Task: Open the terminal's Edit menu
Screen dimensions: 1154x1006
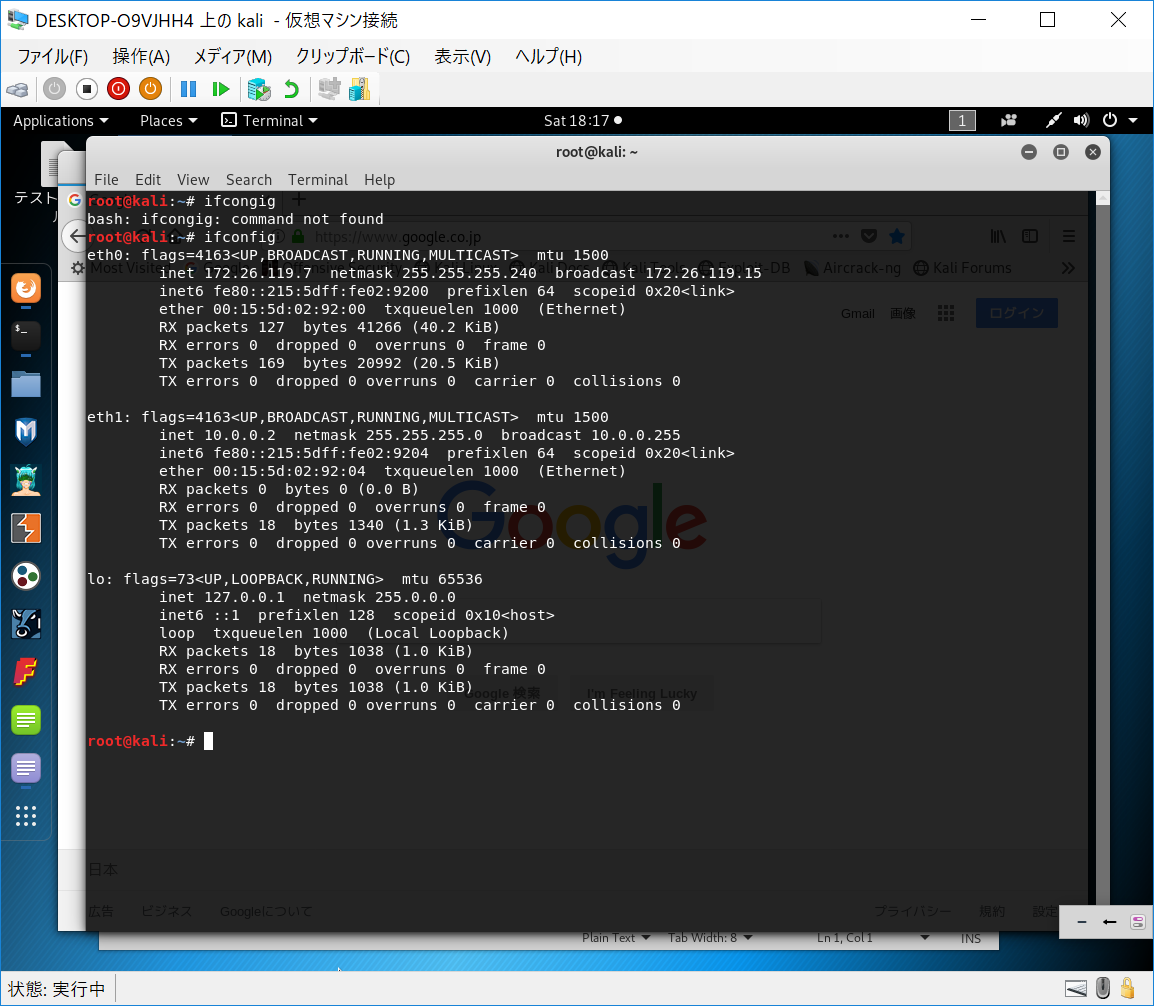Action: (148, 180)
